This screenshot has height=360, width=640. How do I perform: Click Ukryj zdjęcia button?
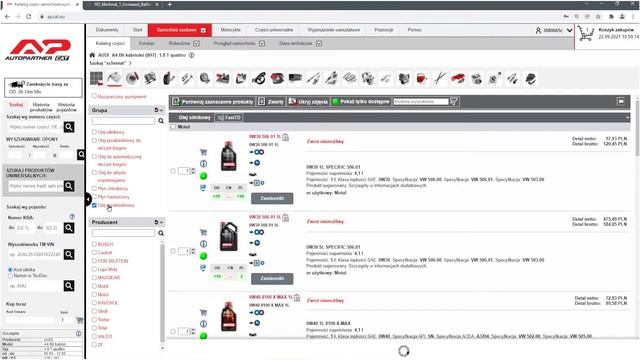coord(308,101)
